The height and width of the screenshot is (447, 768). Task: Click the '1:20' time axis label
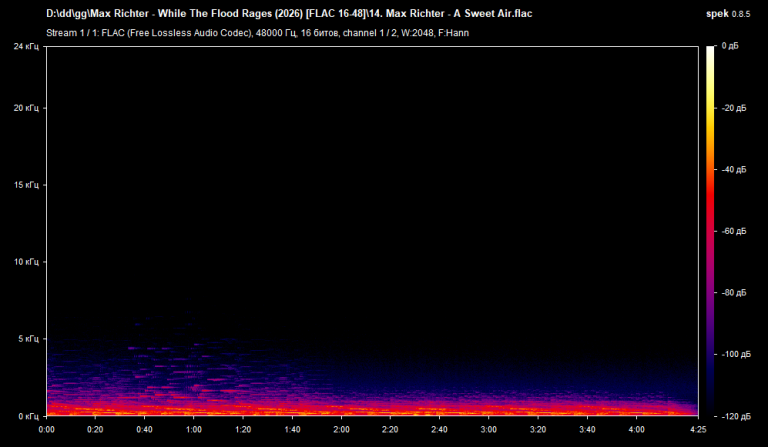[243, 430]
